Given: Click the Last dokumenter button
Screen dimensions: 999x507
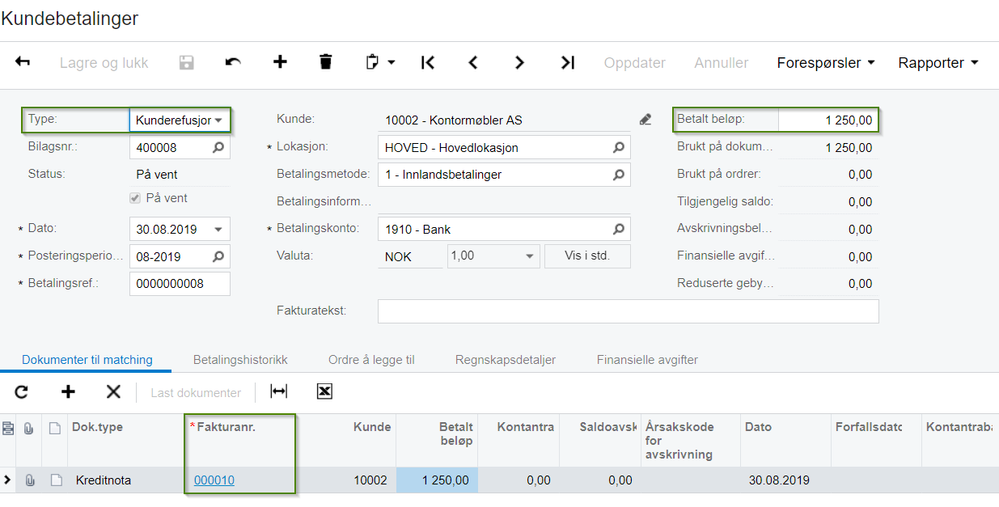Looking at the screenshot, I should (196, 393).
